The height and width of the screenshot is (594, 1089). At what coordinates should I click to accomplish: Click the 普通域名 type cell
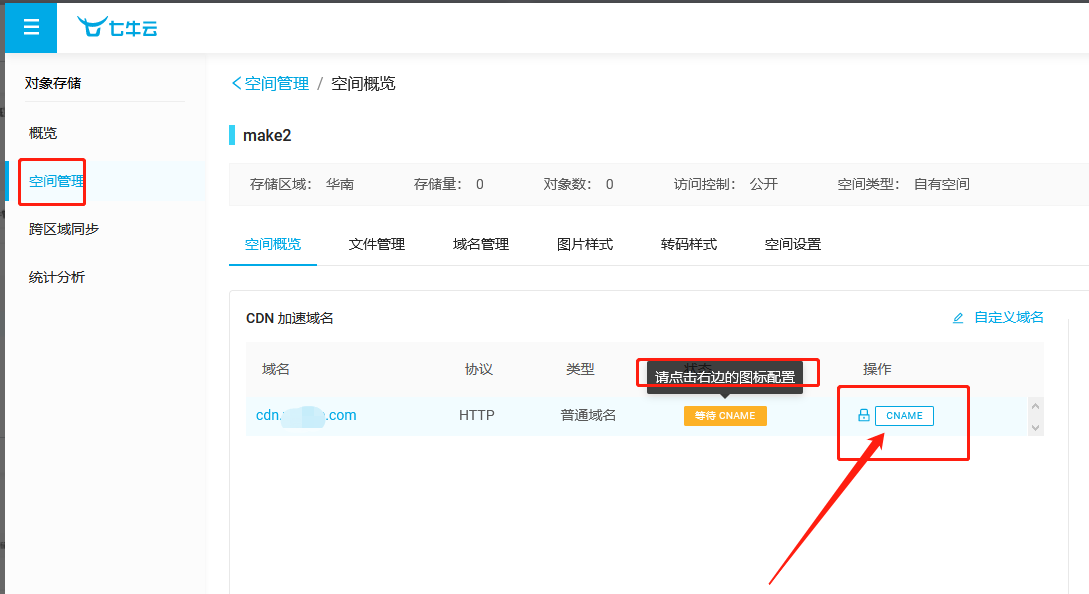[588, 415]
